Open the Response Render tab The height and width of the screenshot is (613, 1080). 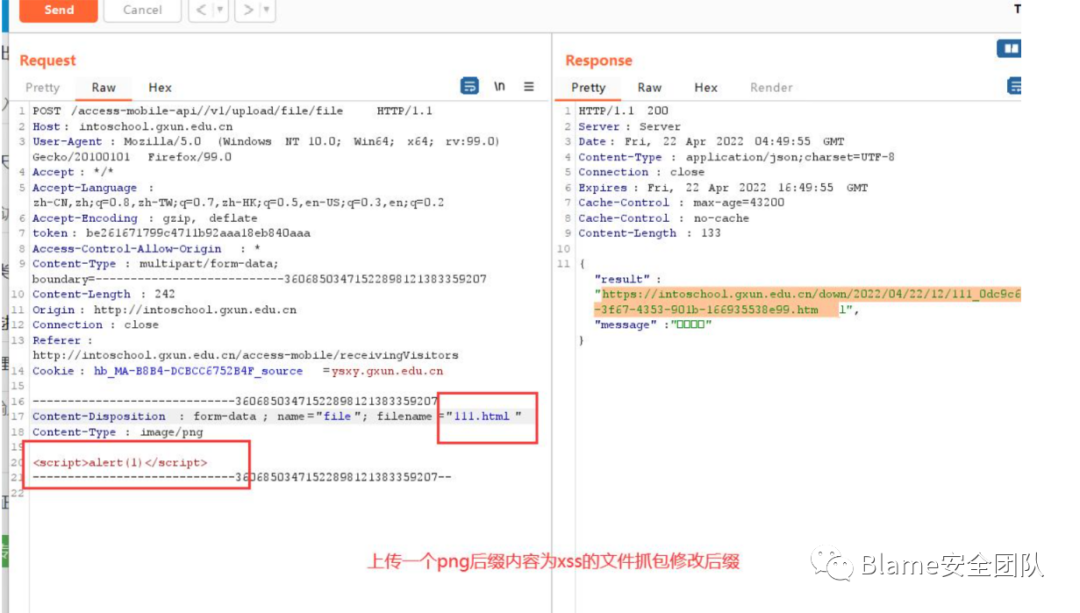771,87
